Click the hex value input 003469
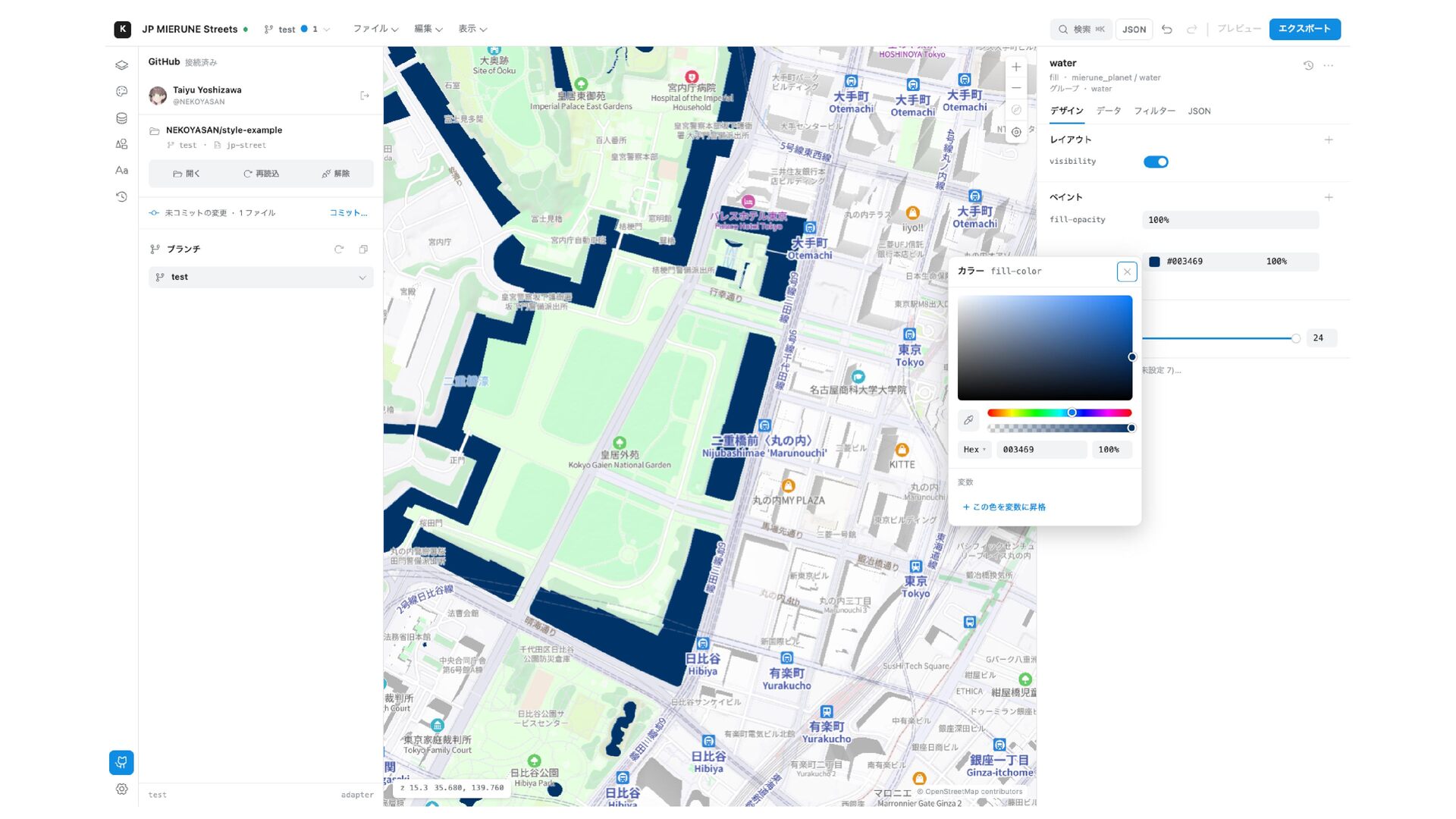Viewport: 1456px width, 819px height. [x=1041, y=450]
